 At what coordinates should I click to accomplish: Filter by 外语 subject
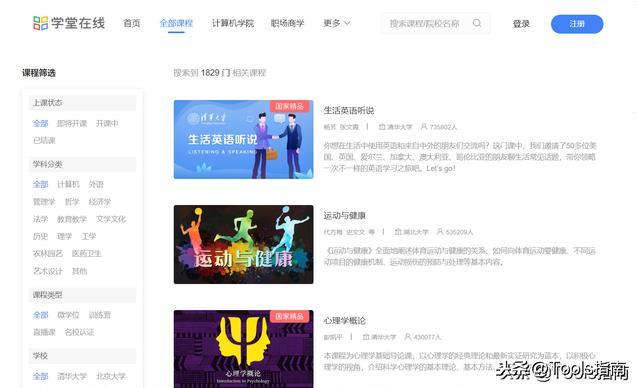tap(96, 184)
